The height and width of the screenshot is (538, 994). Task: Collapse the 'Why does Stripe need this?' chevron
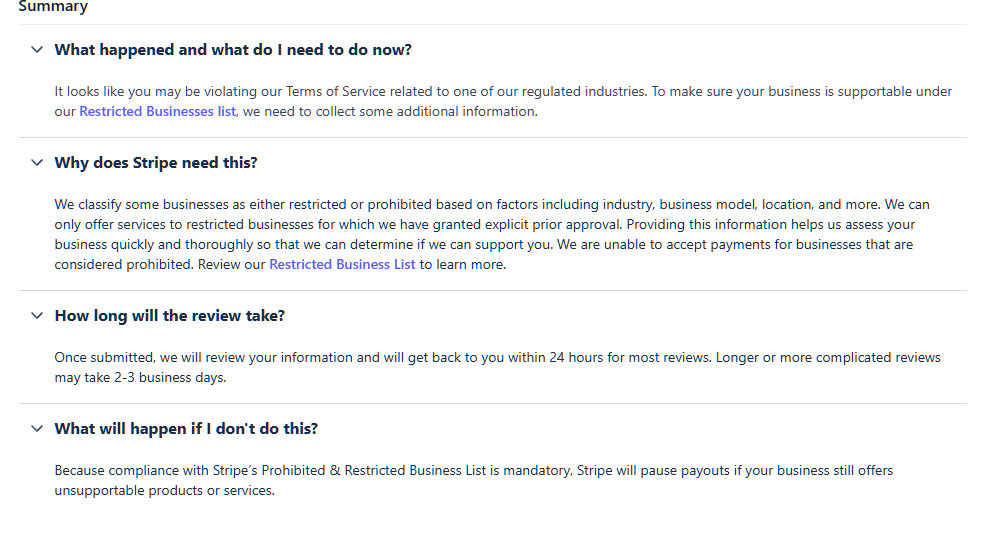point(37,162)
